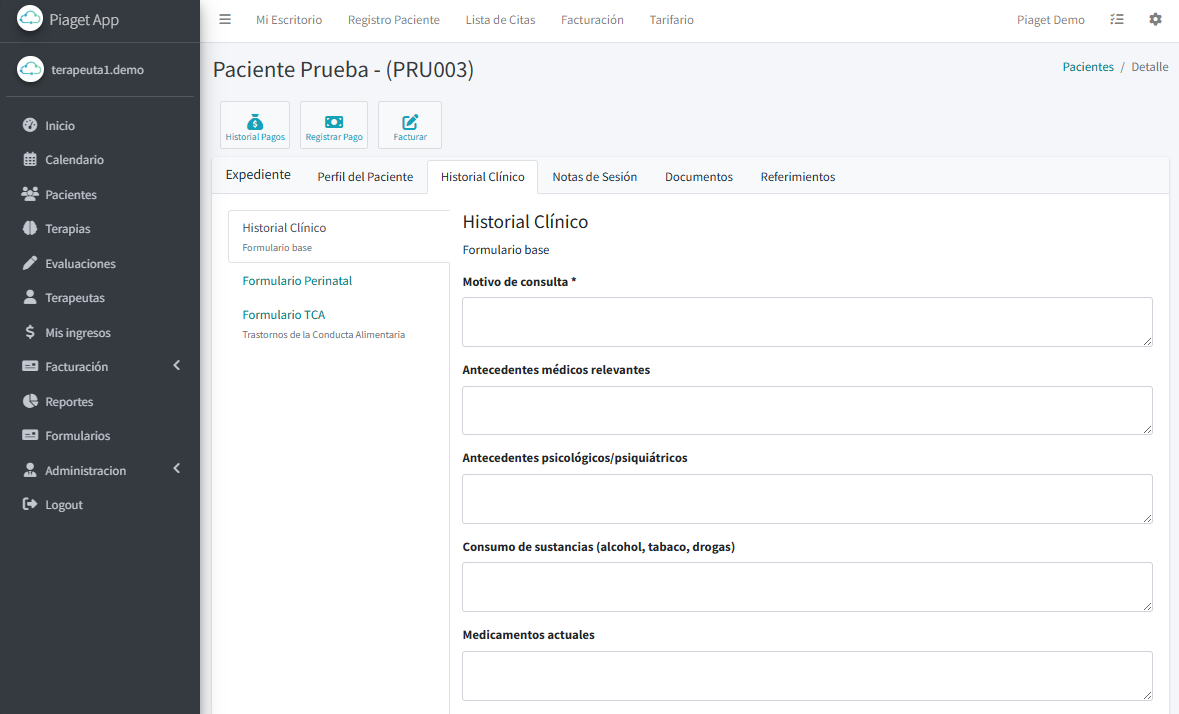1179x714 pixels.
Task: Click the Facturar edit icon
Action: [410, 122]
